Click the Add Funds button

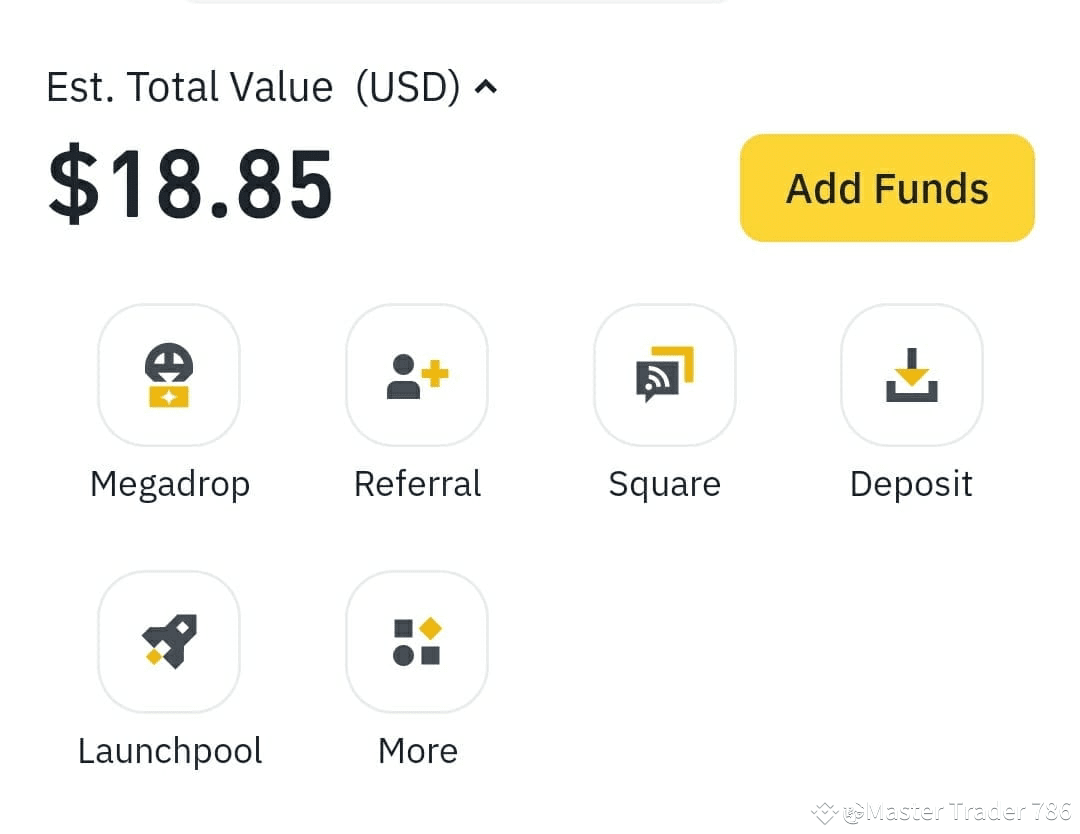click(x=887, y=188)
